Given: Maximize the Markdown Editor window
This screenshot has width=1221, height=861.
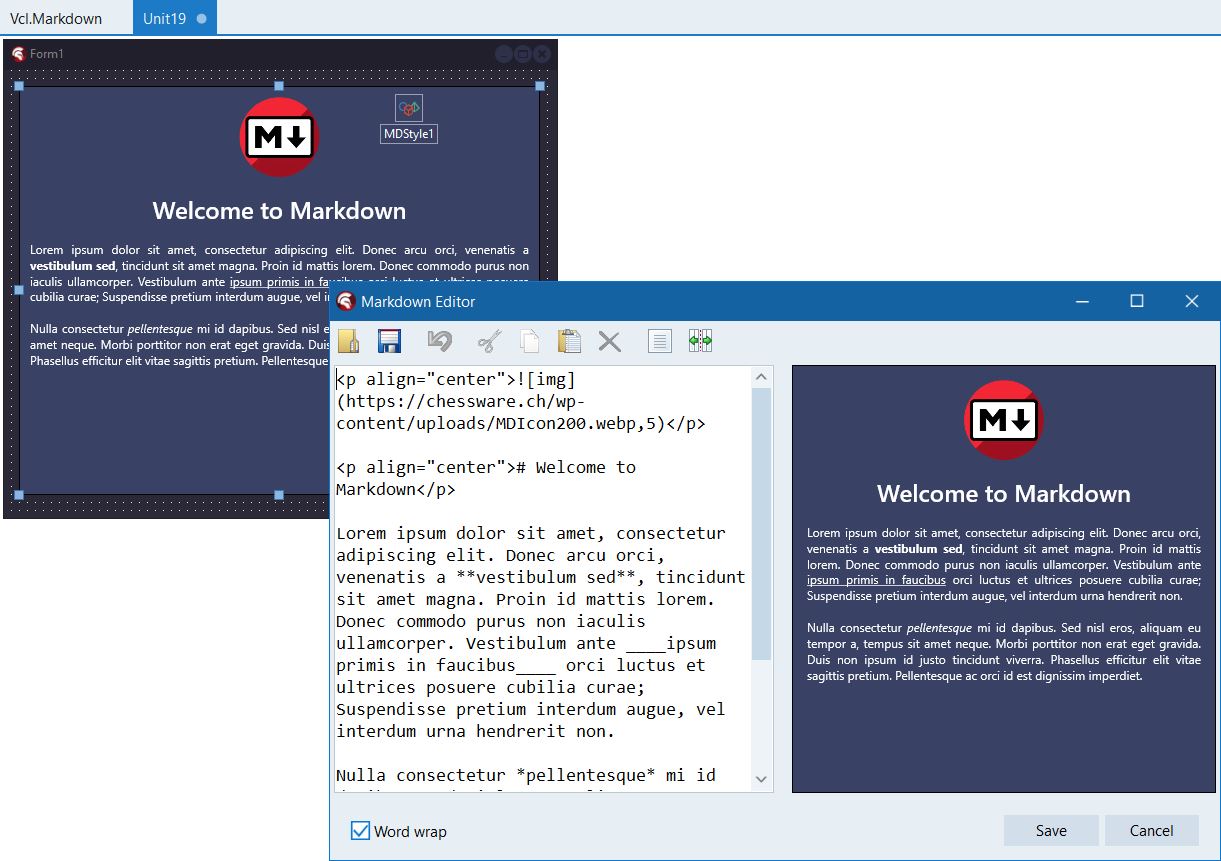Looking at the screenshot, I should click(1137, 301).
